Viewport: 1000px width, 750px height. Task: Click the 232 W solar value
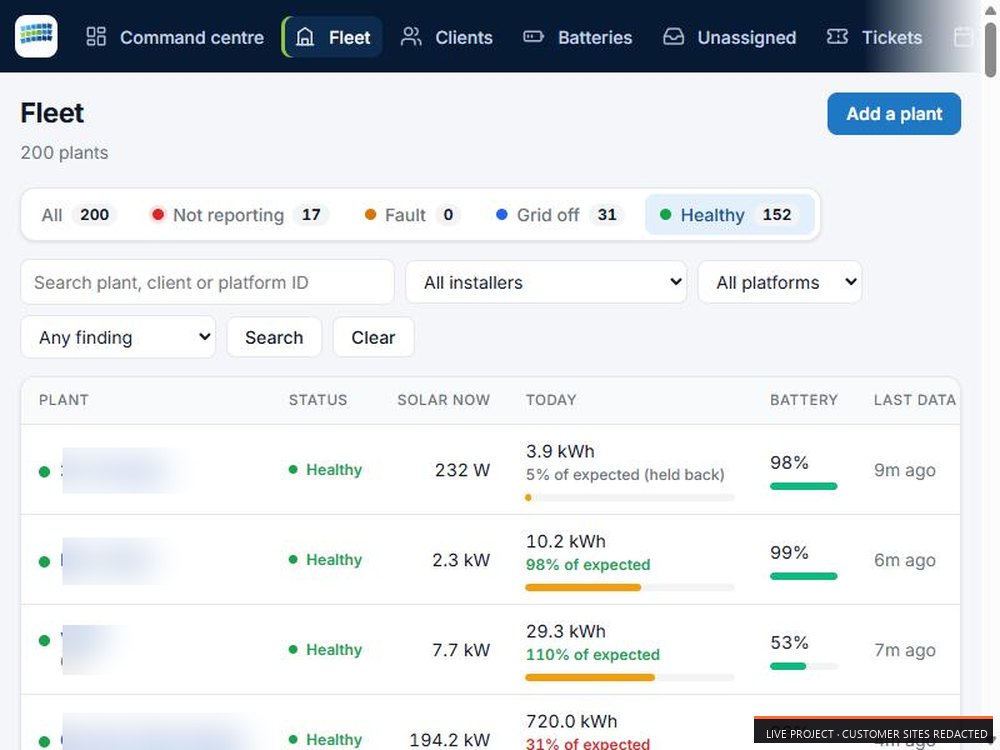coord(462,470)
